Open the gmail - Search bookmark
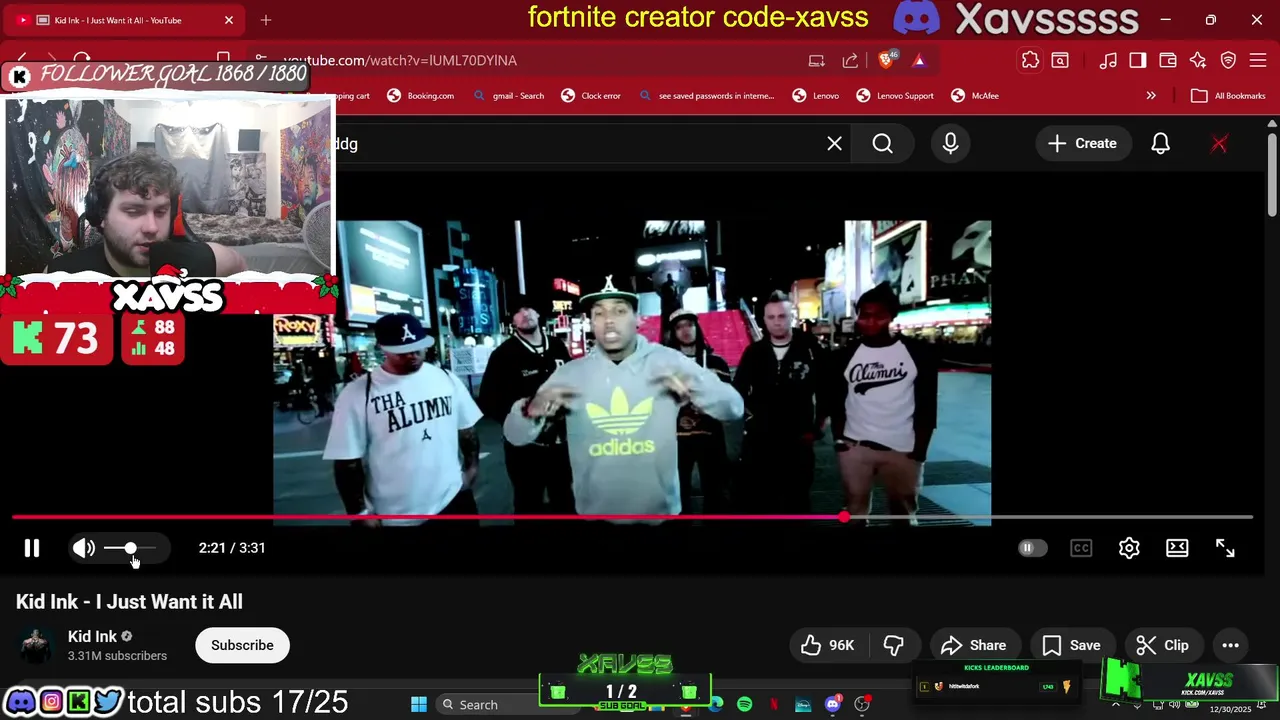 pyautogui.click(x=508, y=96)
